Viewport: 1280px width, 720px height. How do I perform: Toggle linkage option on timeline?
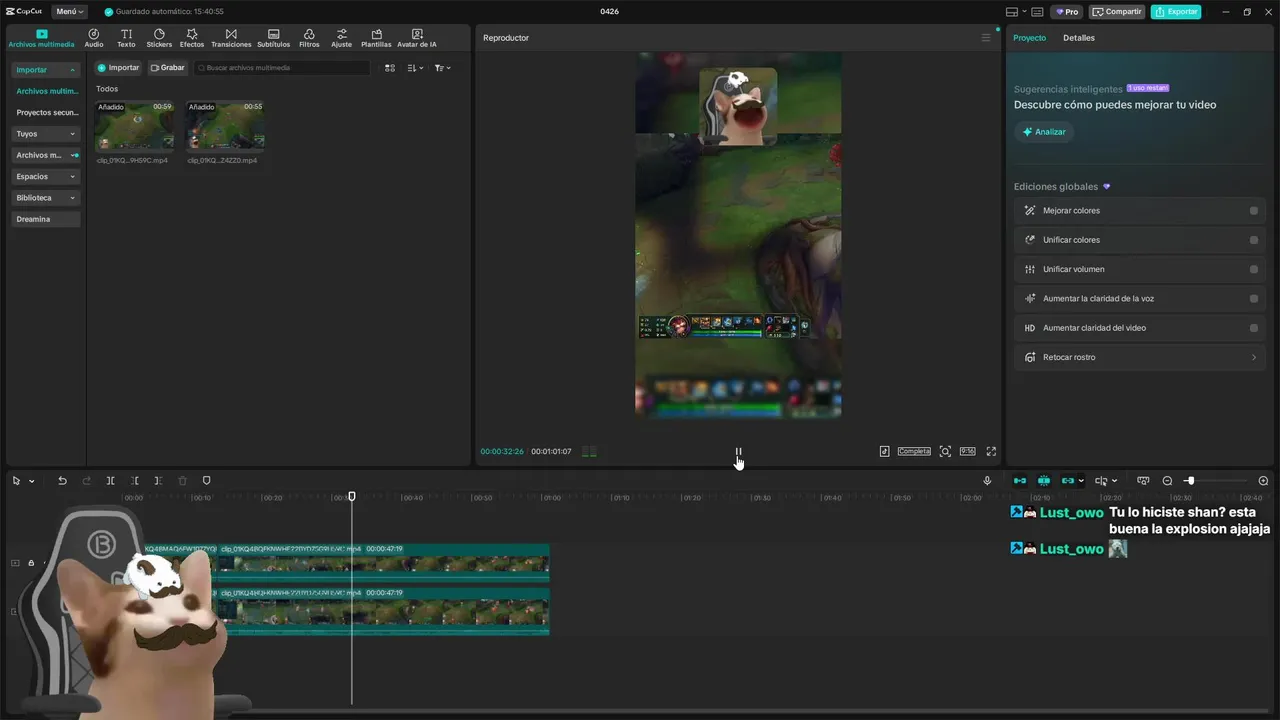[1068, 481]
